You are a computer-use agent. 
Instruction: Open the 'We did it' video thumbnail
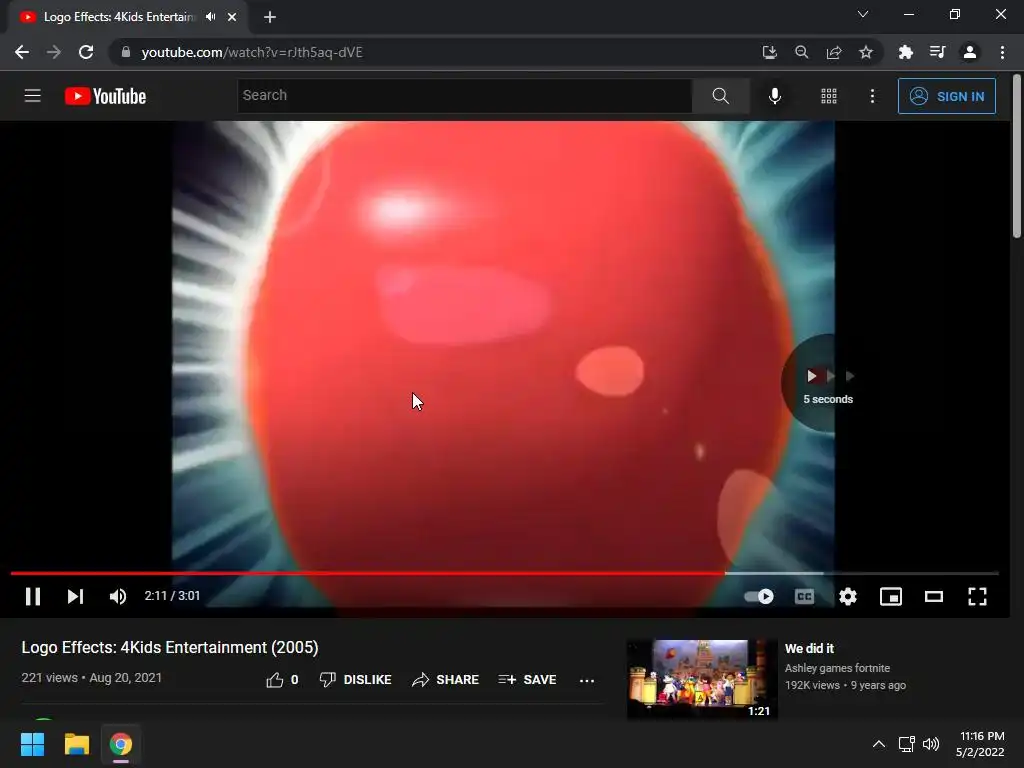pos(701,680)
